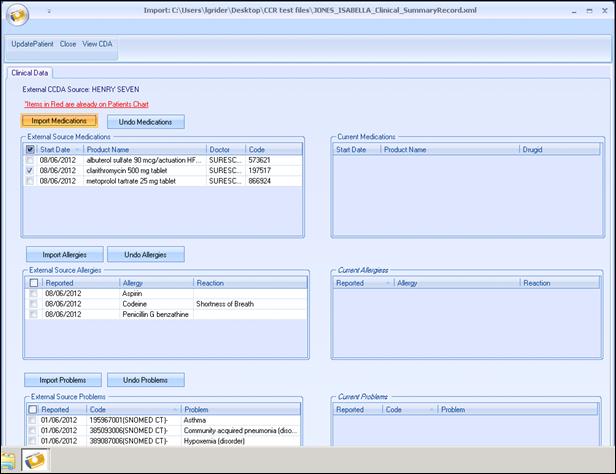Click UpdatePatient in the toolbar
The image size is (616, 474).
pyautogui.click(x=33, y=44)
